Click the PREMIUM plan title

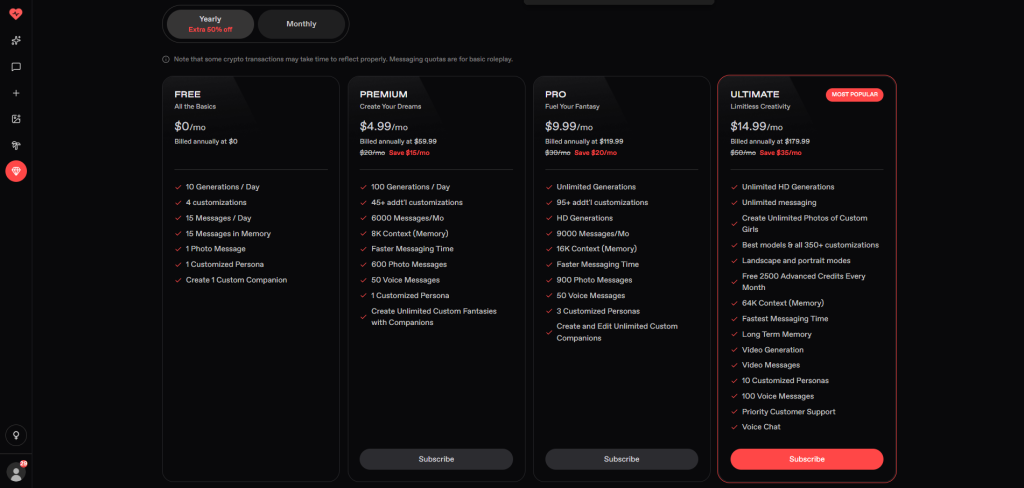point(383,94)
